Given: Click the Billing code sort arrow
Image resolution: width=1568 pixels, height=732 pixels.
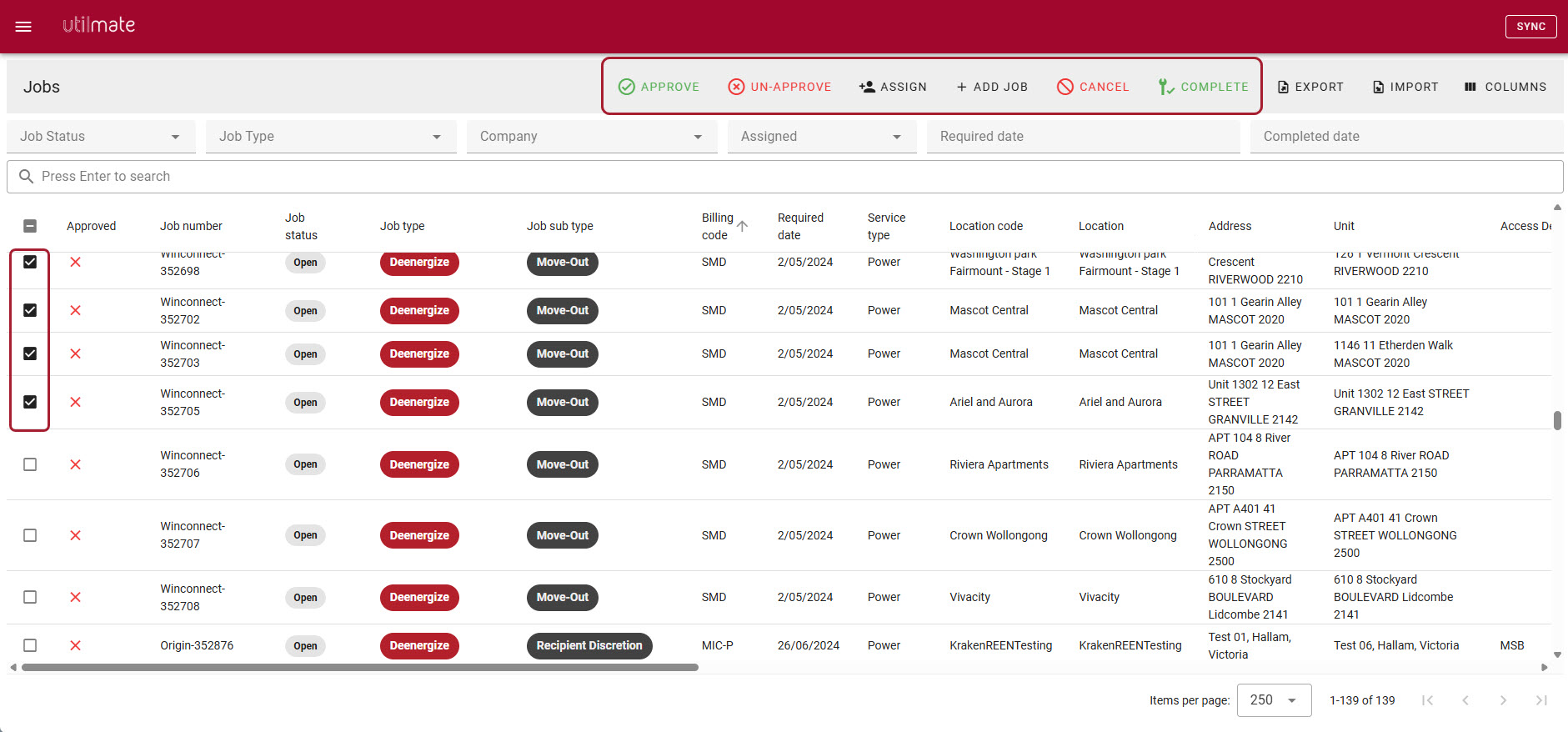Looking at the screenshot, I should pyautogui.click(x=742, y=226).
